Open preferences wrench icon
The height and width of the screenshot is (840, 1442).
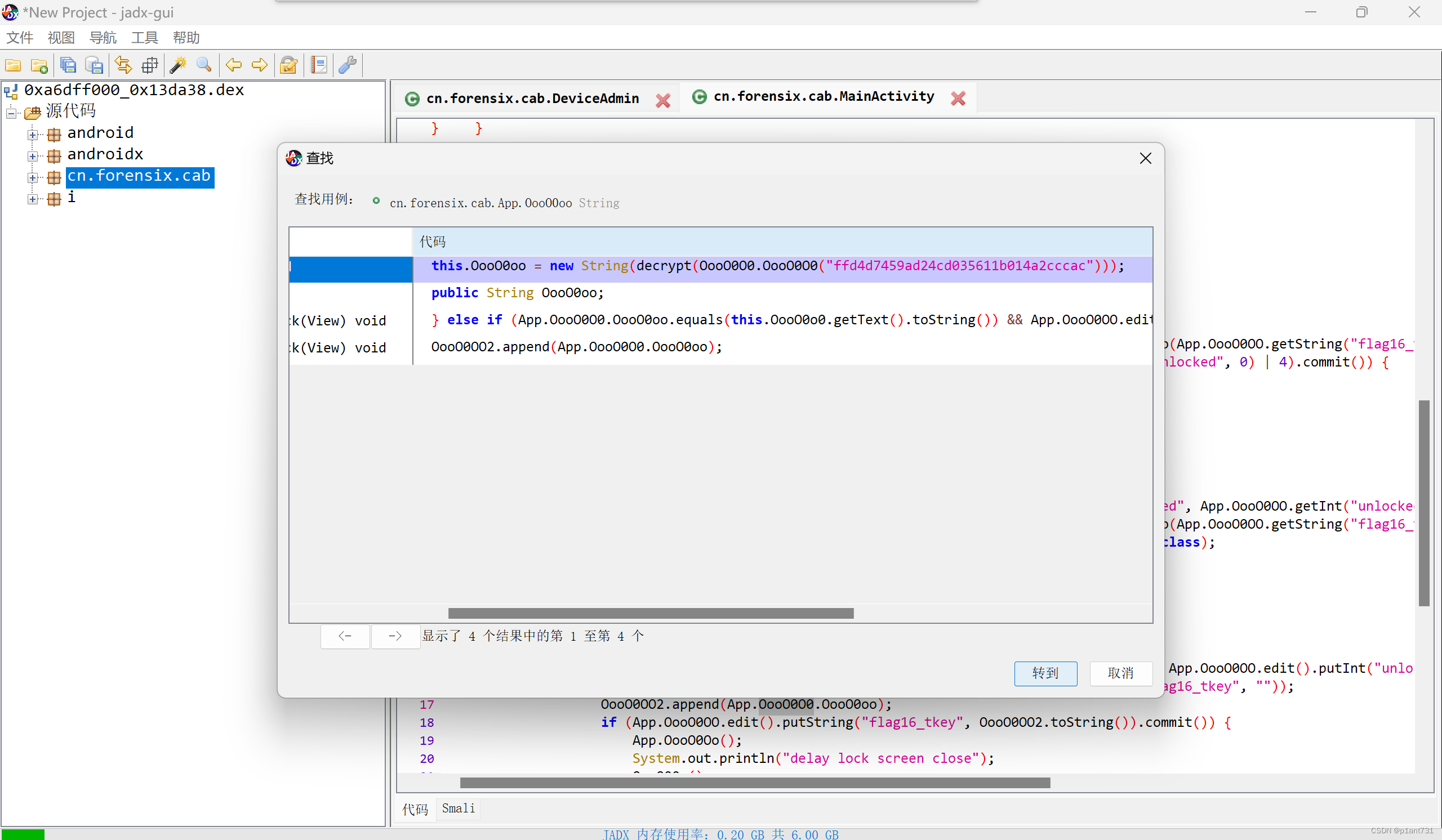coord(348,65)
